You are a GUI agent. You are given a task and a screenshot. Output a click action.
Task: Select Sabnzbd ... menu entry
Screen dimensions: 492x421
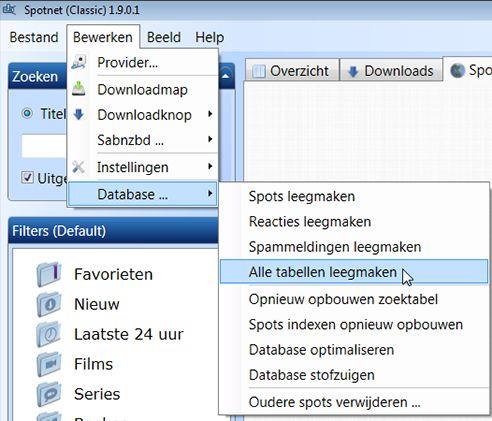pos(143,140)
